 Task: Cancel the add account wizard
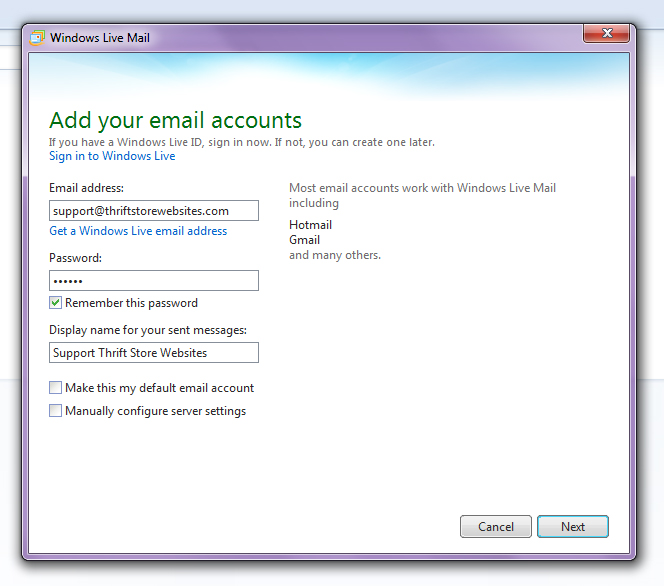click(495, 526)
